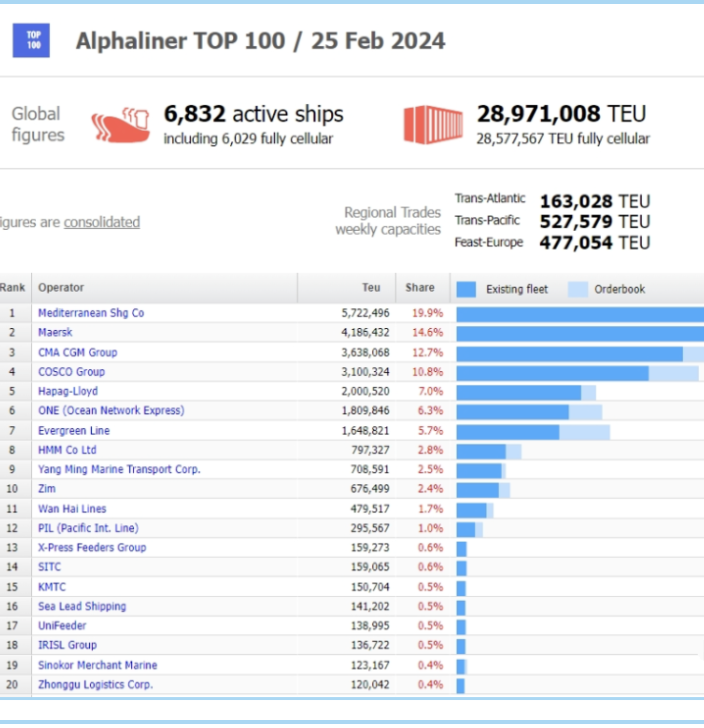The image size is (704, 728).
Task: Select the 6,832 active ships text
Action: 254,114
